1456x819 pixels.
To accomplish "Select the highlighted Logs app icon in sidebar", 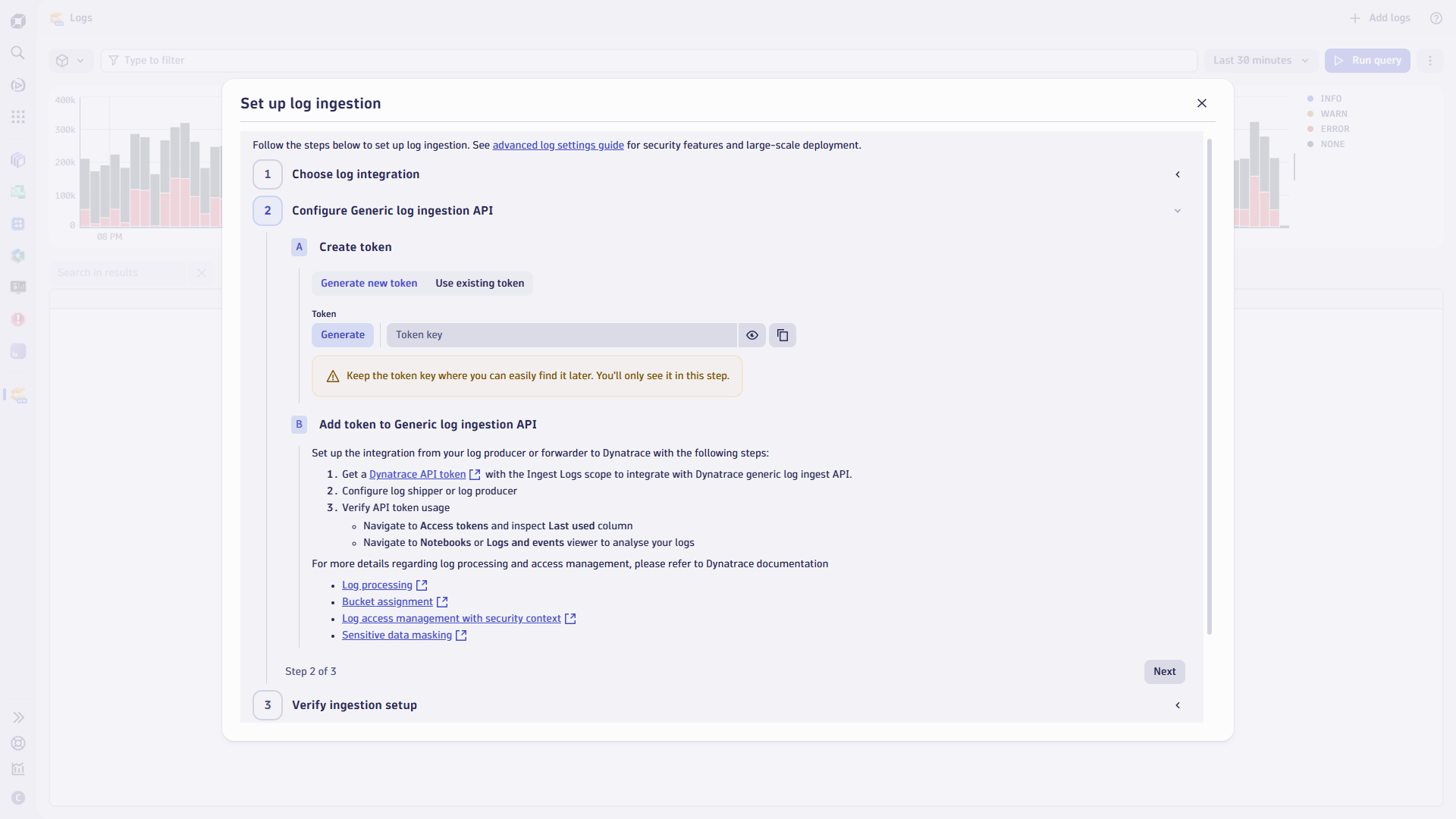I will point(19,395).
